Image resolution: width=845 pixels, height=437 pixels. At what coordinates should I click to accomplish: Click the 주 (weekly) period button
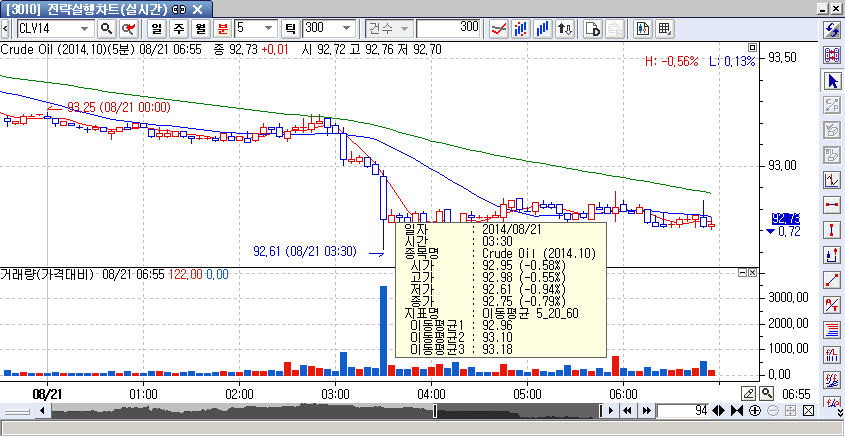click(x=179, y=28)
